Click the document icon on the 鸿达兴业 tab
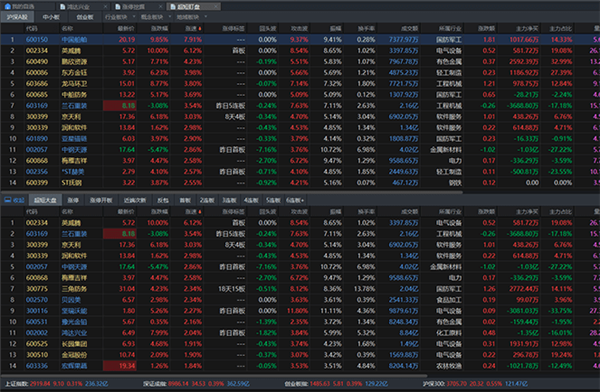The width and height of the screenshot is (600, 392). [63, 7]
